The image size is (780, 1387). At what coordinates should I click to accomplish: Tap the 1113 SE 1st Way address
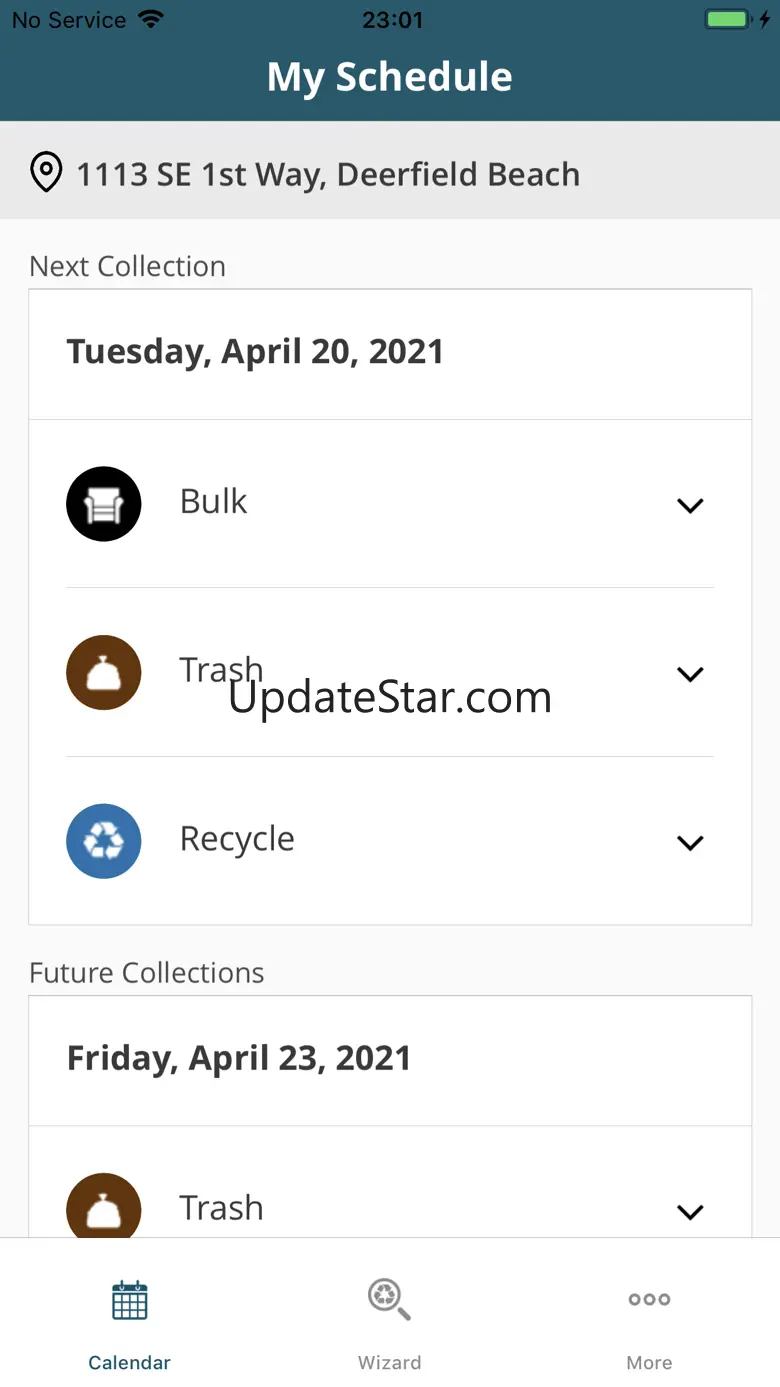click(x=328, y=174)
